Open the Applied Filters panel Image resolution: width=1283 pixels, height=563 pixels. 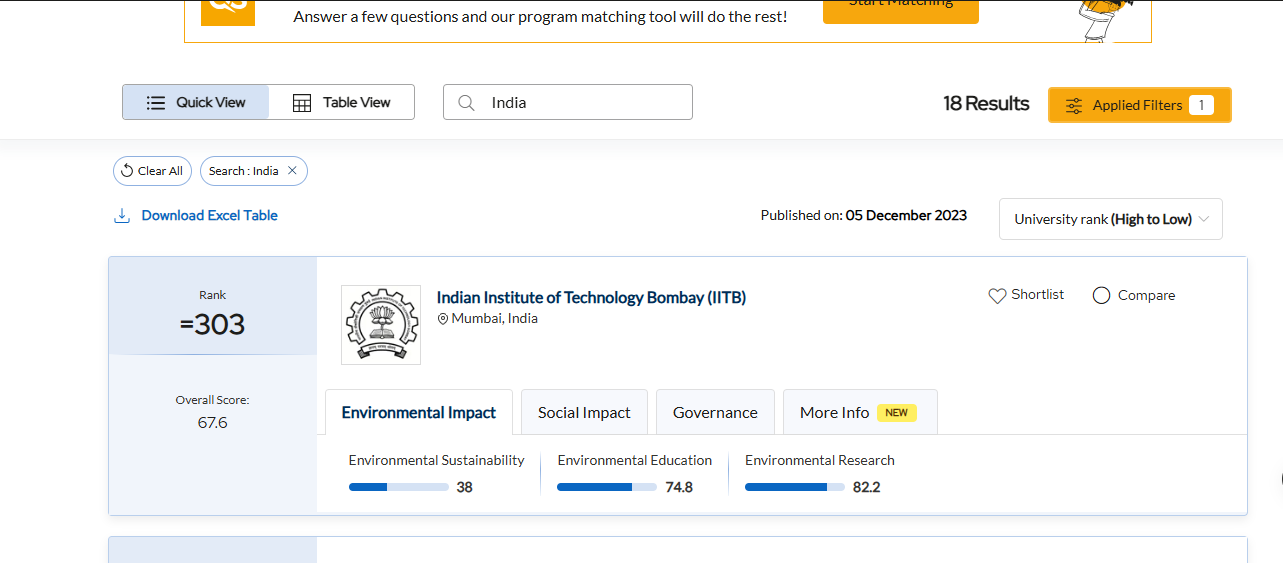coord(1140,105)
